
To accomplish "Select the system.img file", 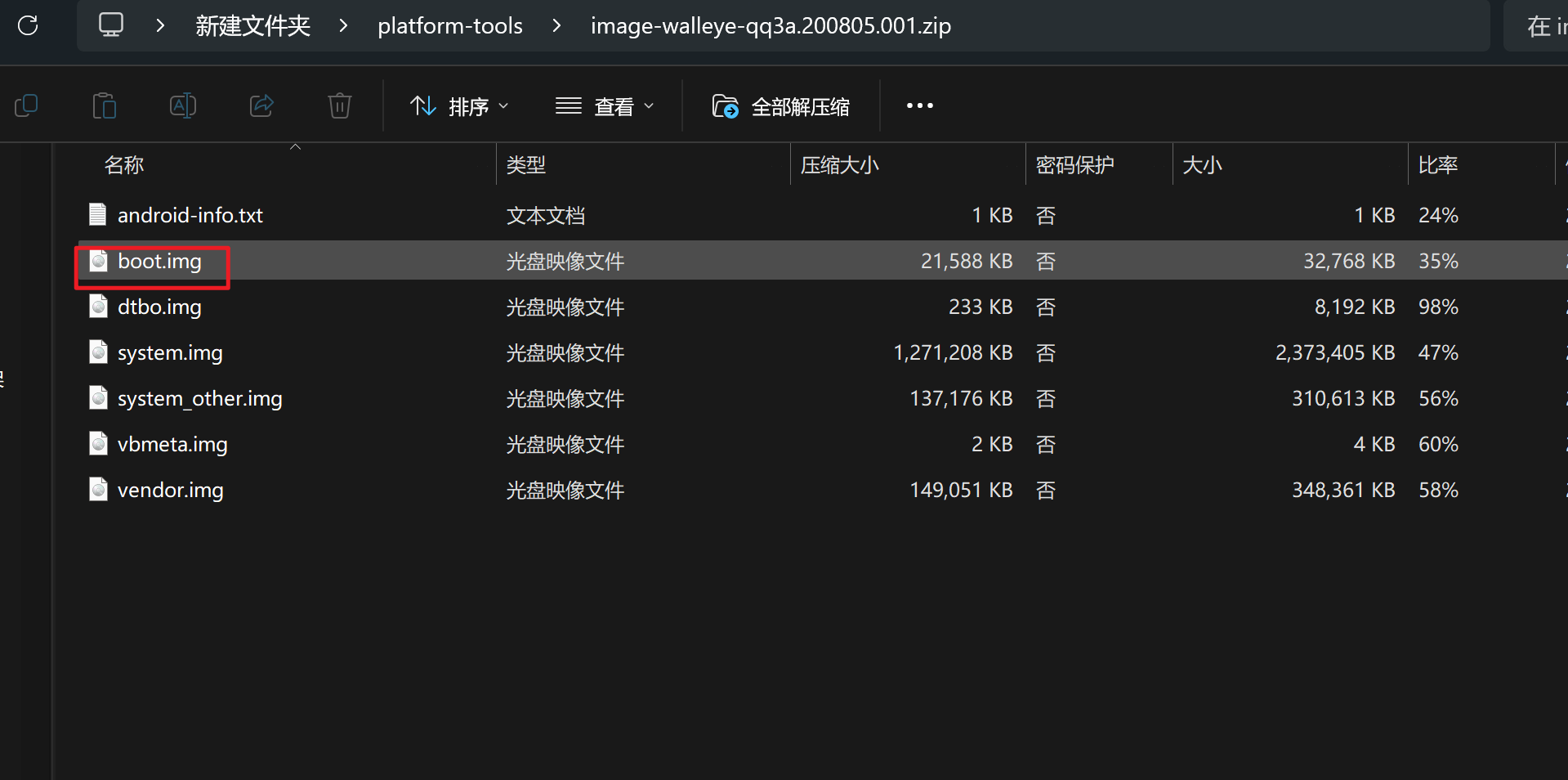I will (170, 352).
